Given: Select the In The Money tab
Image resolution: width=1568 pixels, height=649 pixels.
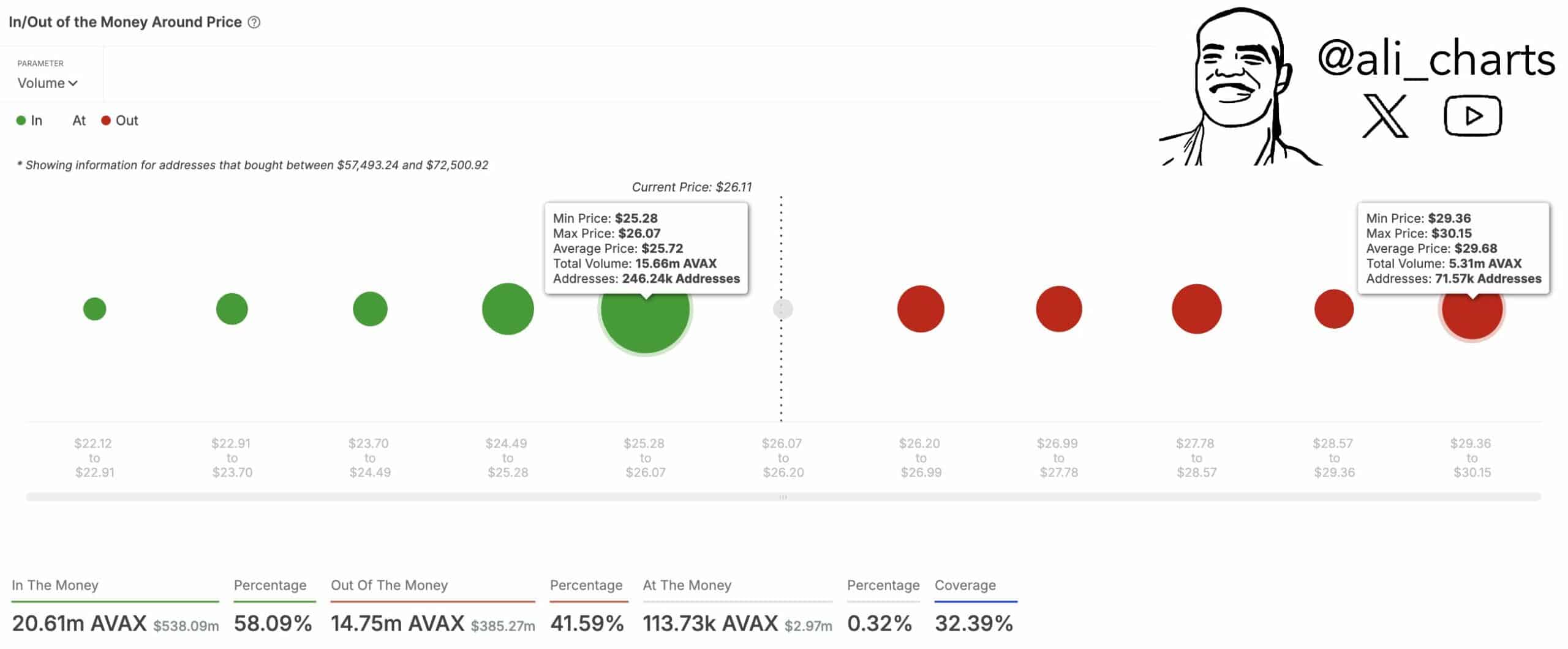Looking at the screenshot, I should pyautogui.click(x=55, y=585).
